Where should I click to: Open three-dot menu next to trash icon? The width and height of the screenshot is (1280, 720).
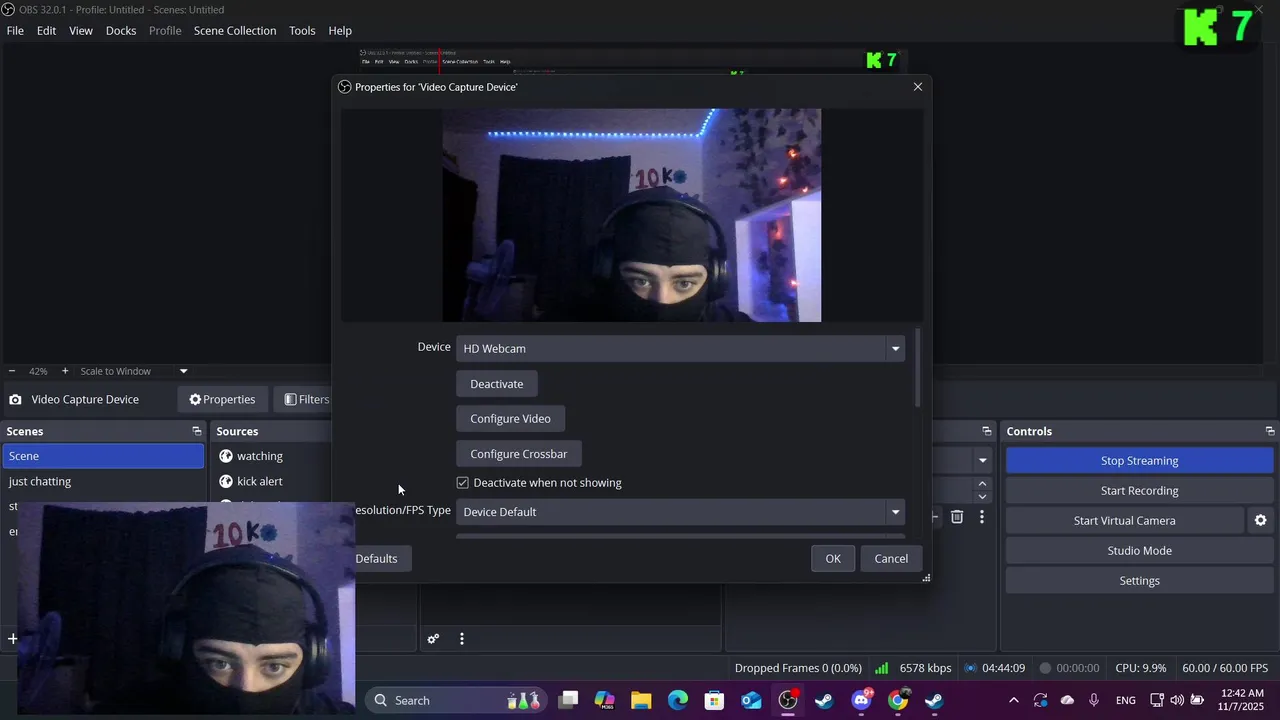coord(982,517)
